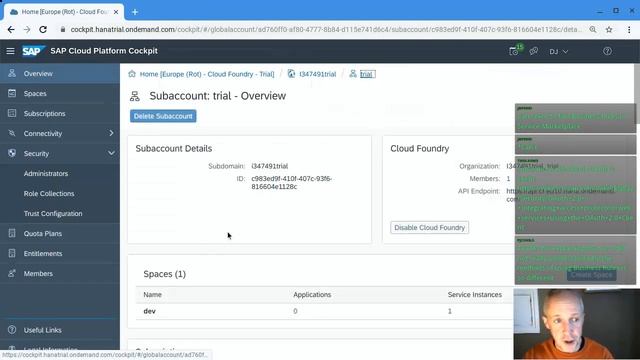Open Administrators under Security
Screen dimensions: 640x360
click(60, 173)
